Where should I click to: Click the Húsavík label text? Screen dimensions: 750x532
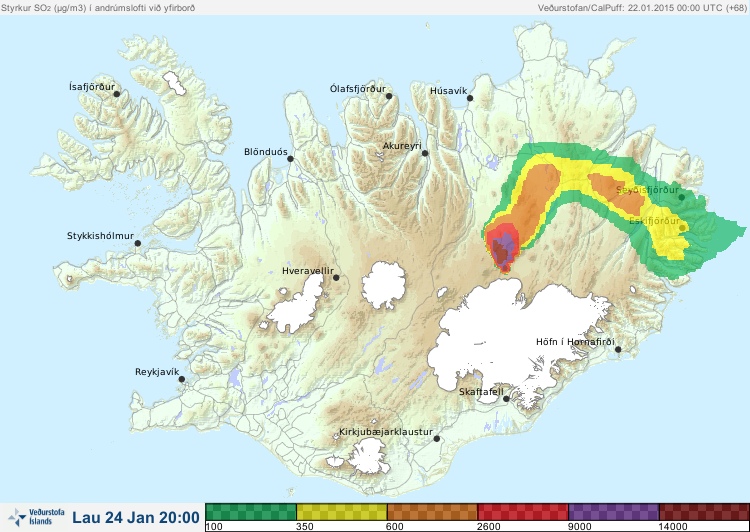click(x=449, y=91)
